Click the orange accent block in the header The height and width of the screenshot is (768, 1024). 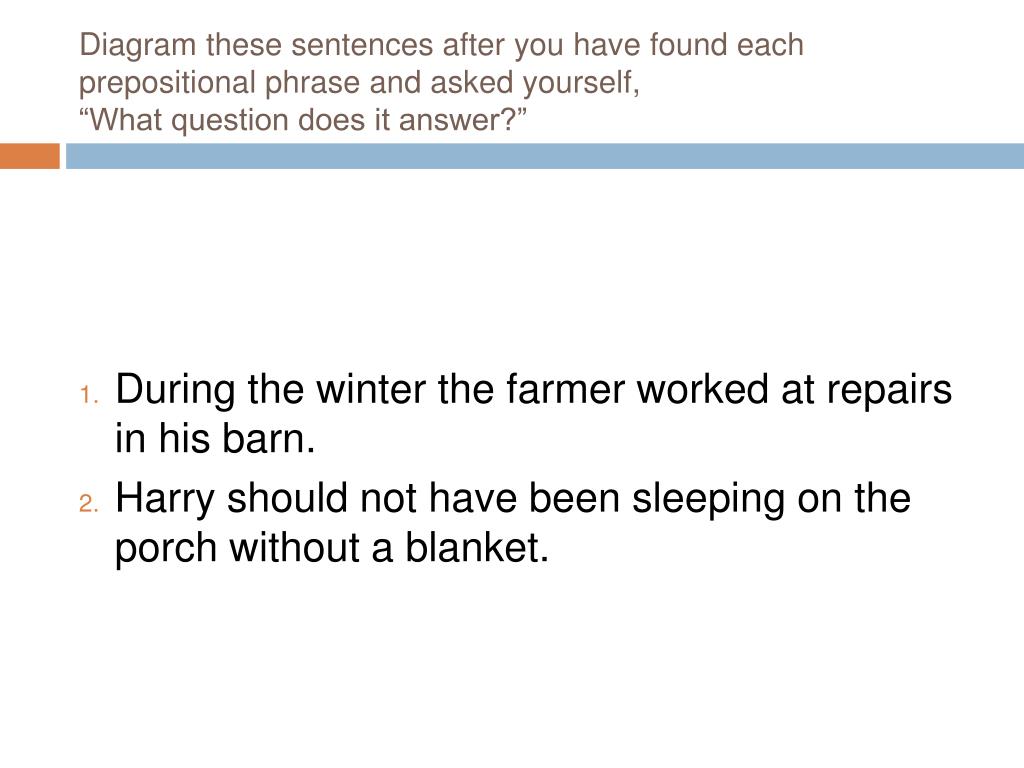[x=29, y=156]
